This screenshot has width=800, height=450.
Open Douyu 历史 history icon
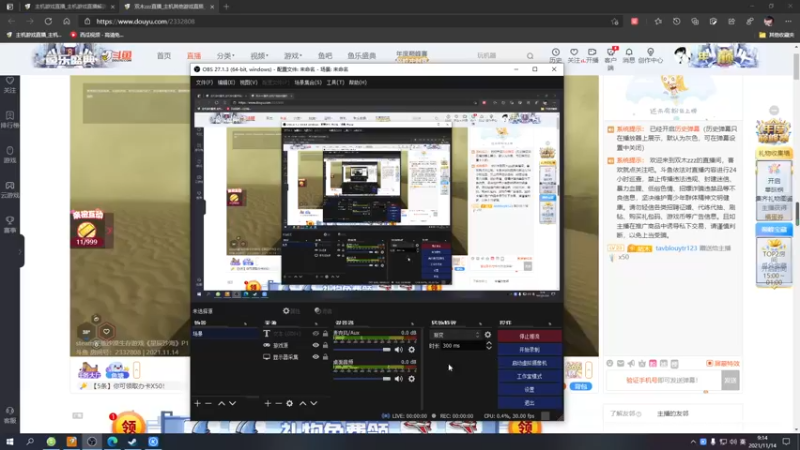(556, 56)
